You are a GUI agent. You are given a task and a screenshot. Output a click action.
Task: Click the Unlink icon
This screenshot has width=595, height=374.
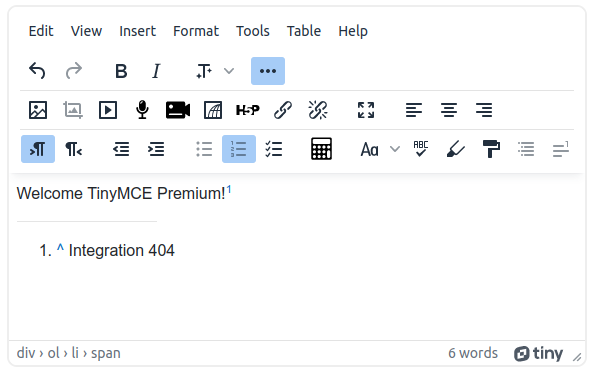(x=318, y=110)
